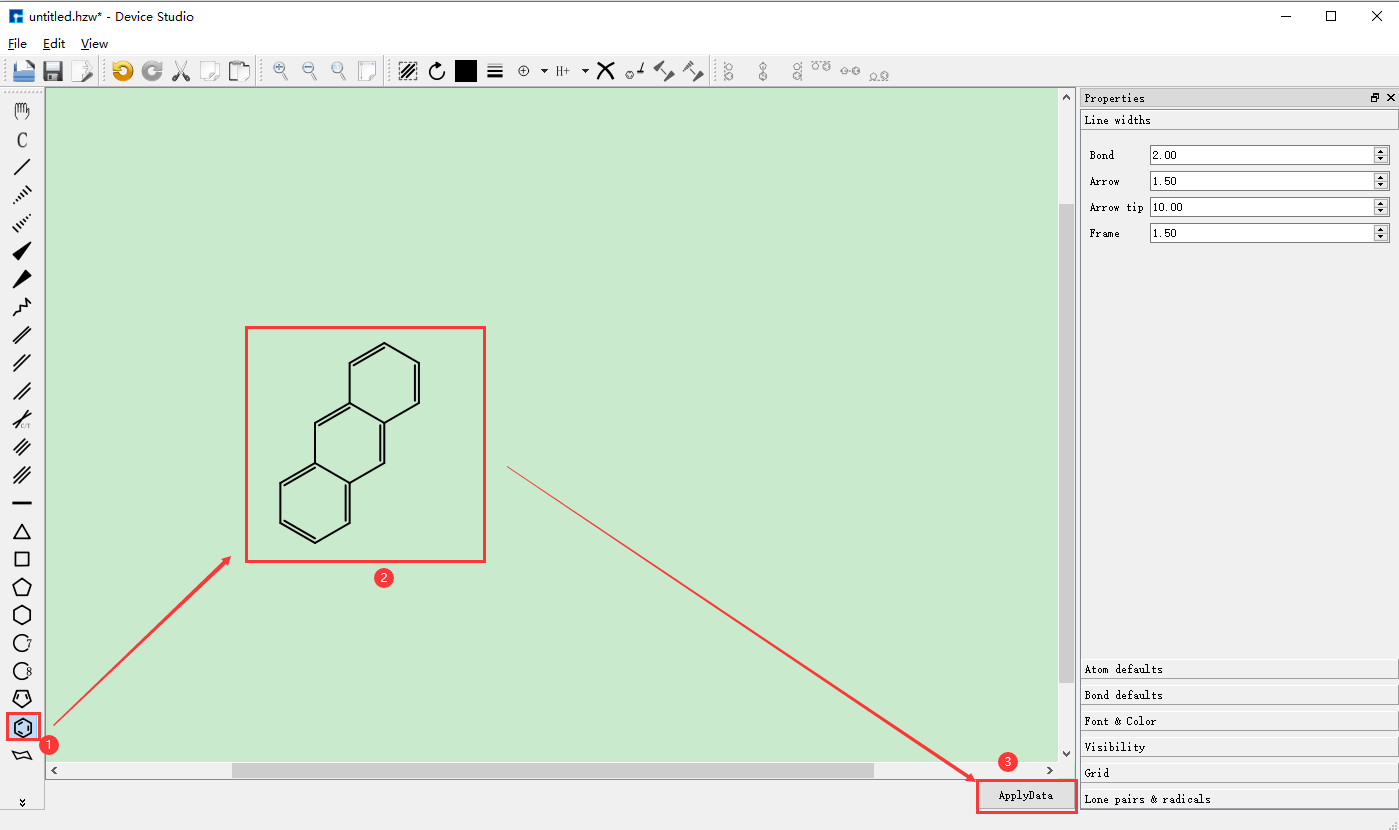
Task: Select the delete X tool in toolbar
Action: 606,71
